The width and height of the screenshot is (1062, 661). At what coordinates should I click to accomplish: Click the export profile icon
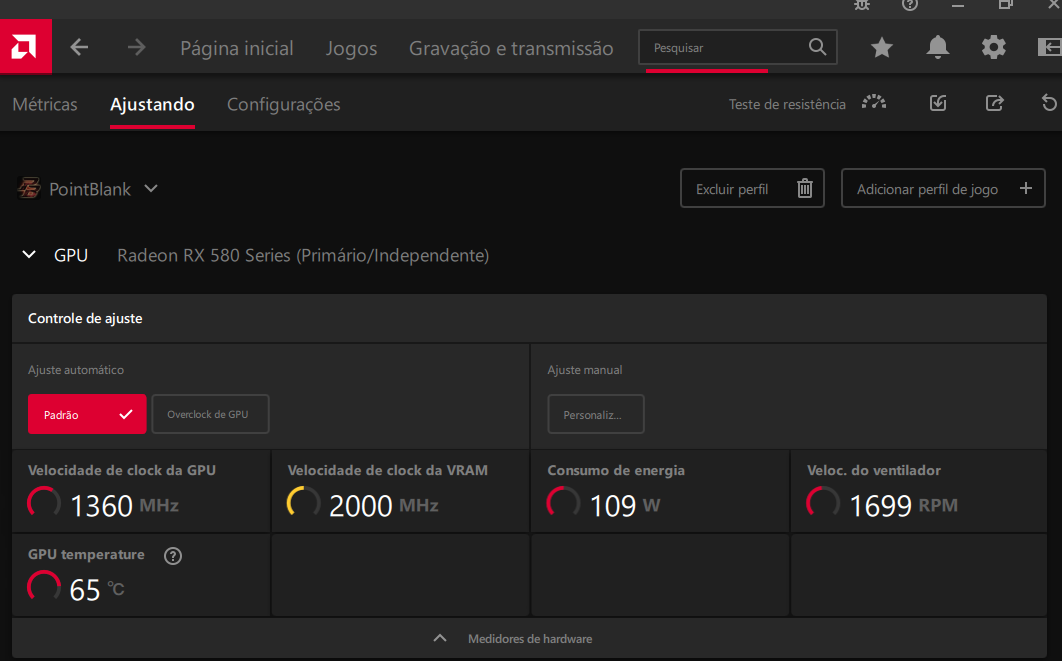(x=994, y=103)
